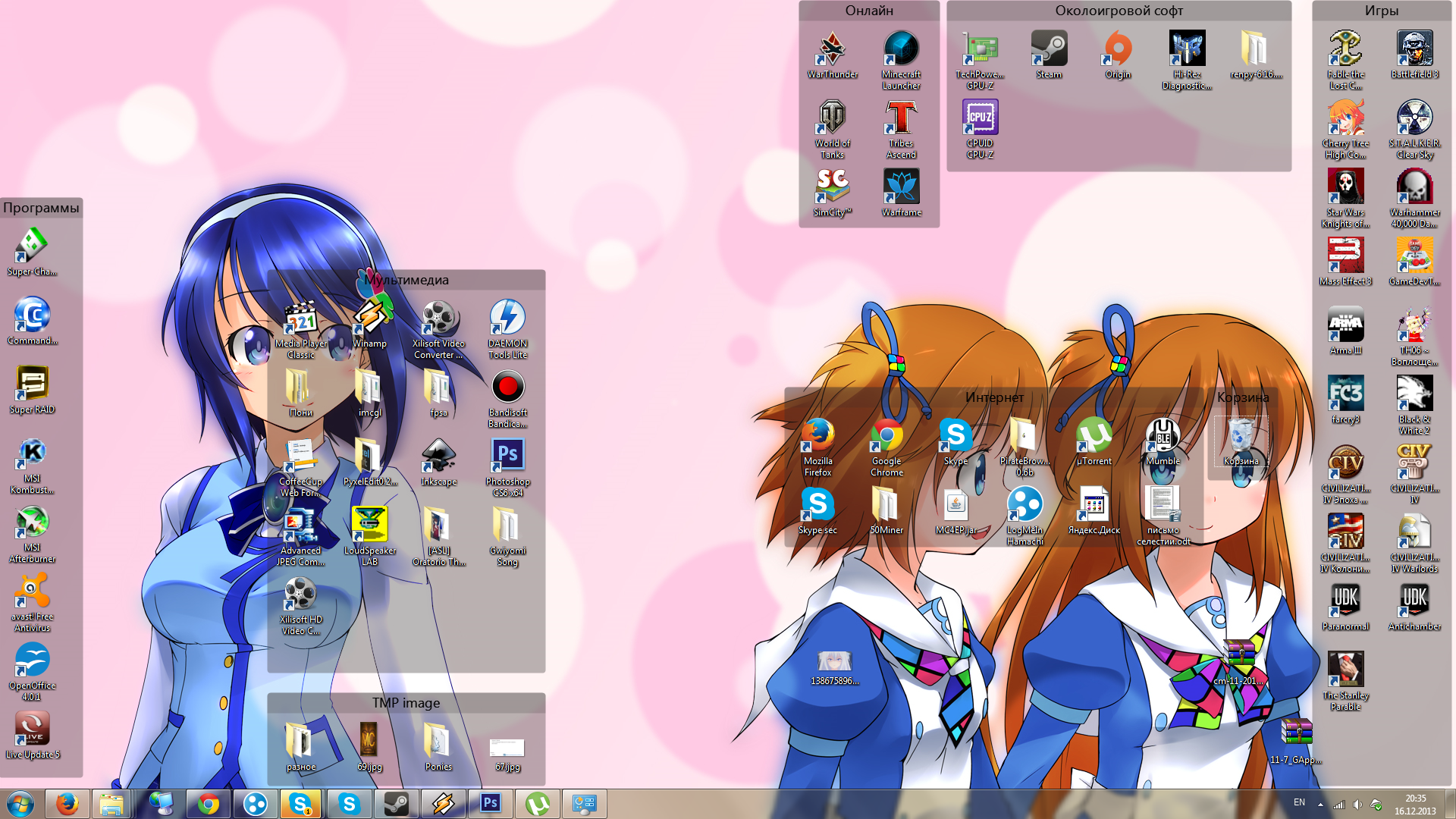Open the Inkscape desktop icon
Image resolution: width=1456 pixels, height=819 pixels.
438,457
